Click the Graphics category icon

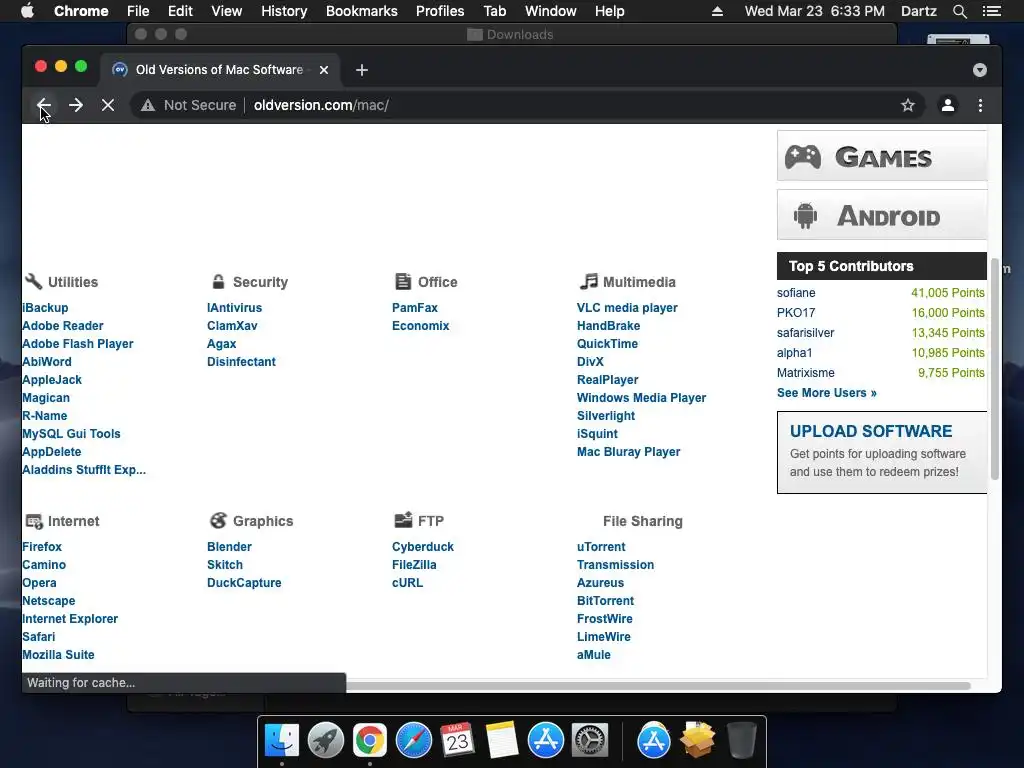click(x=218, y=520)
